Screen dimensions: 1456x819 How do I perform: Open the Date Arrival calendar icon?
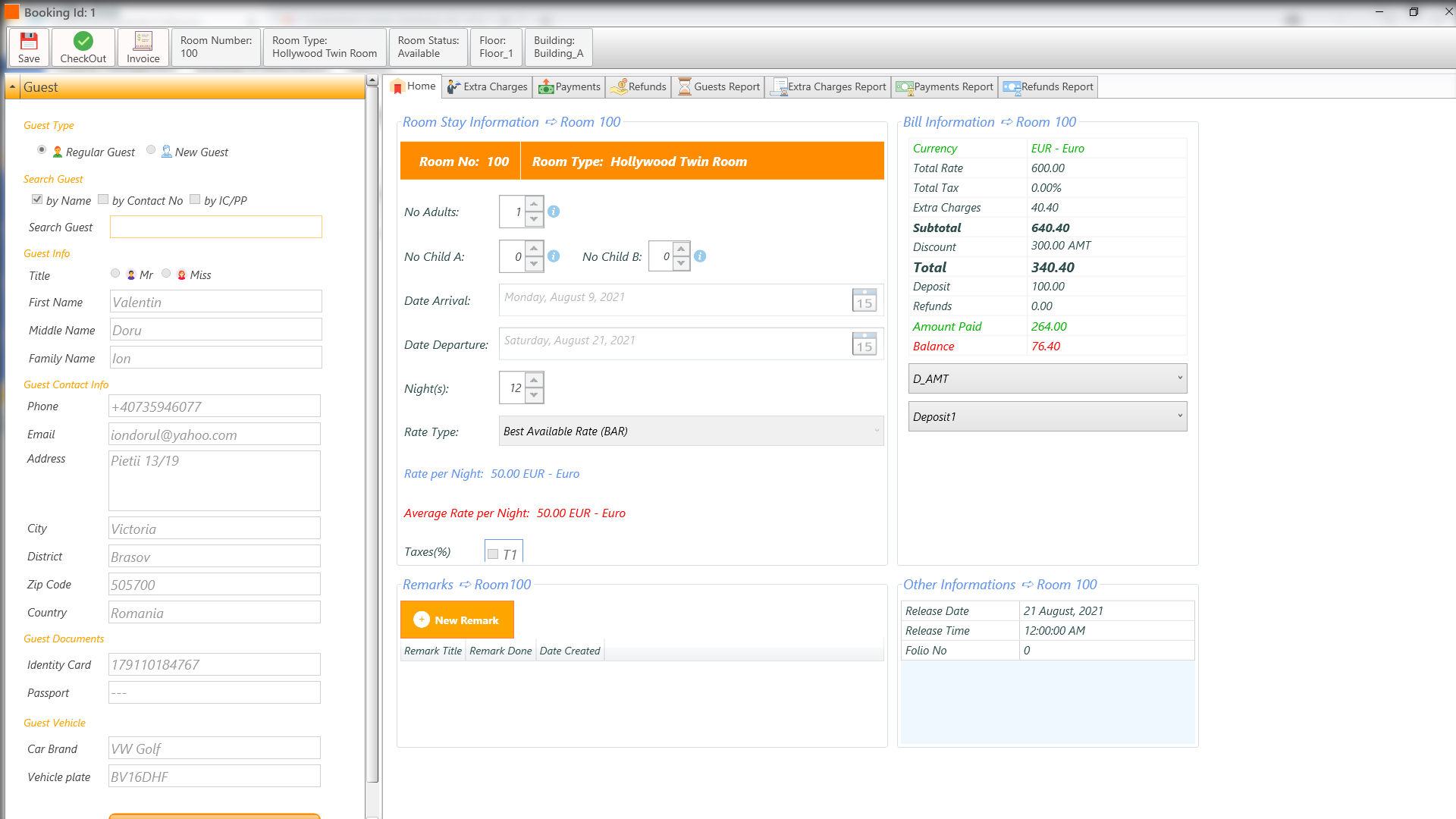pos(864,300)
